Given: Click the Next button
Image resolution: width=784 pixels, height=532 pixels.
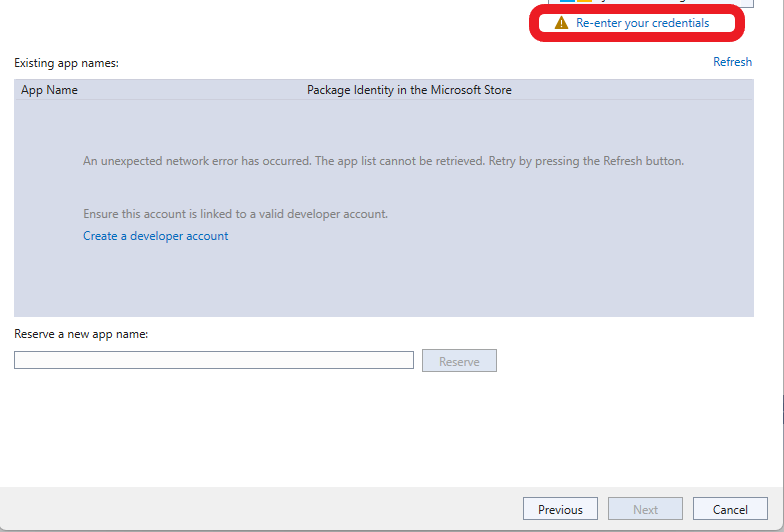Looking at the screenshot, I should [x=645, y=509].
